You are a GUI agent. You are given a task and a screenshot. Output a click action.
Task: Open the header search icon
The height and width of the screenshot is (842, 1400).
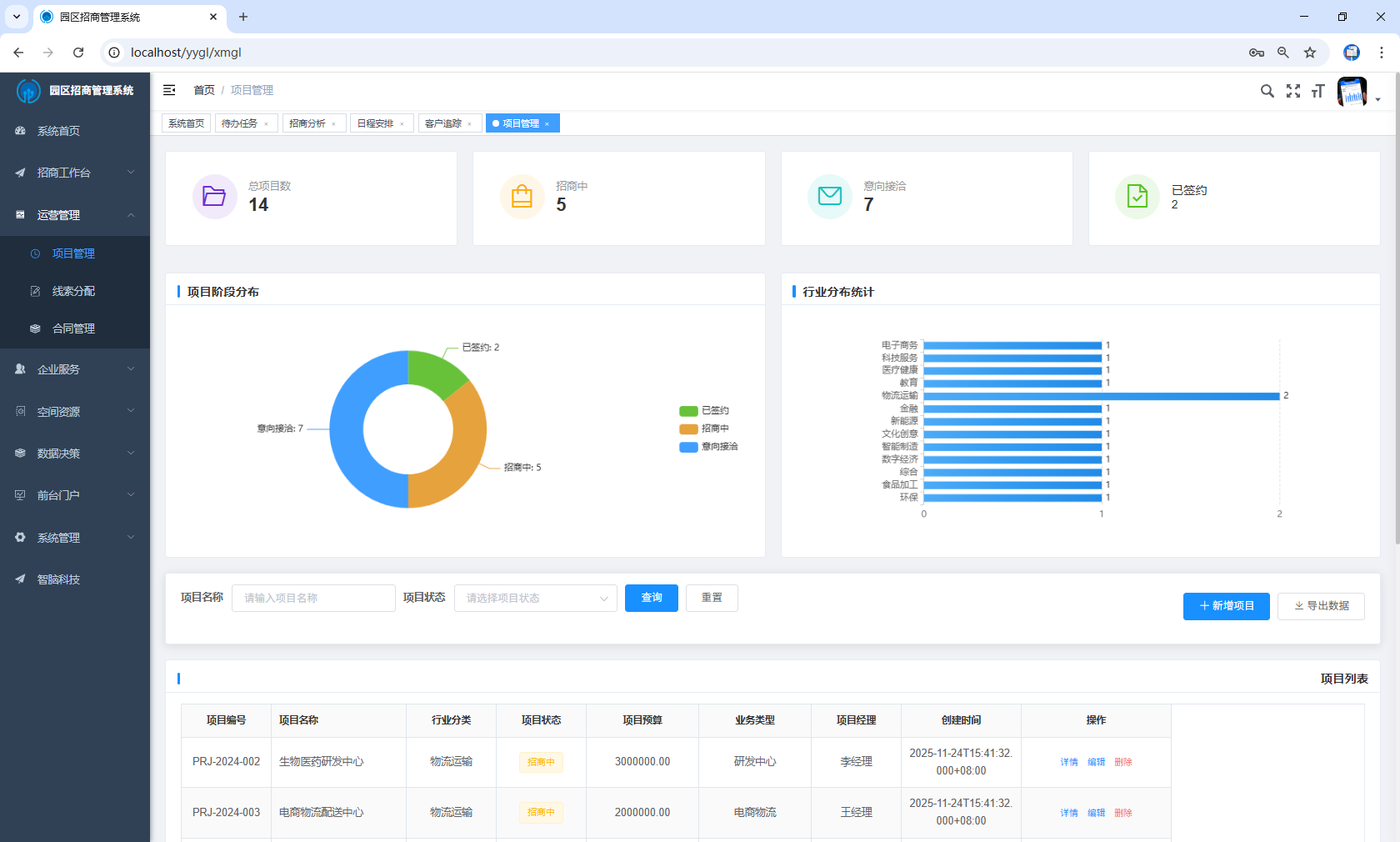pos(1267,91)
